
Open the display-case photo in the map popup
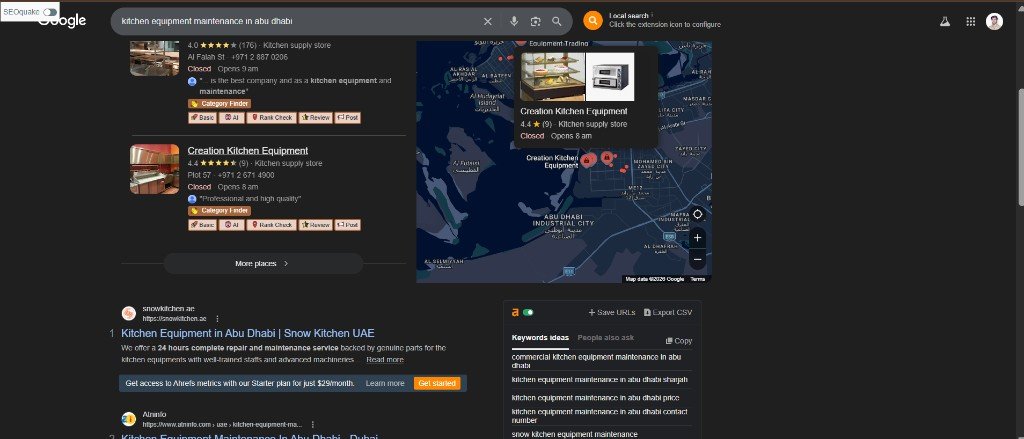pos(552,77)
